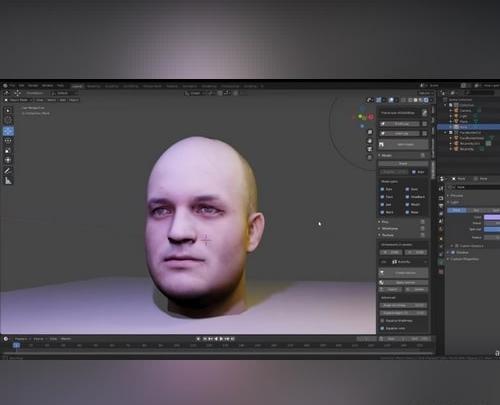Click the zoom viewport magnifier icon

(x=370, y=132)
